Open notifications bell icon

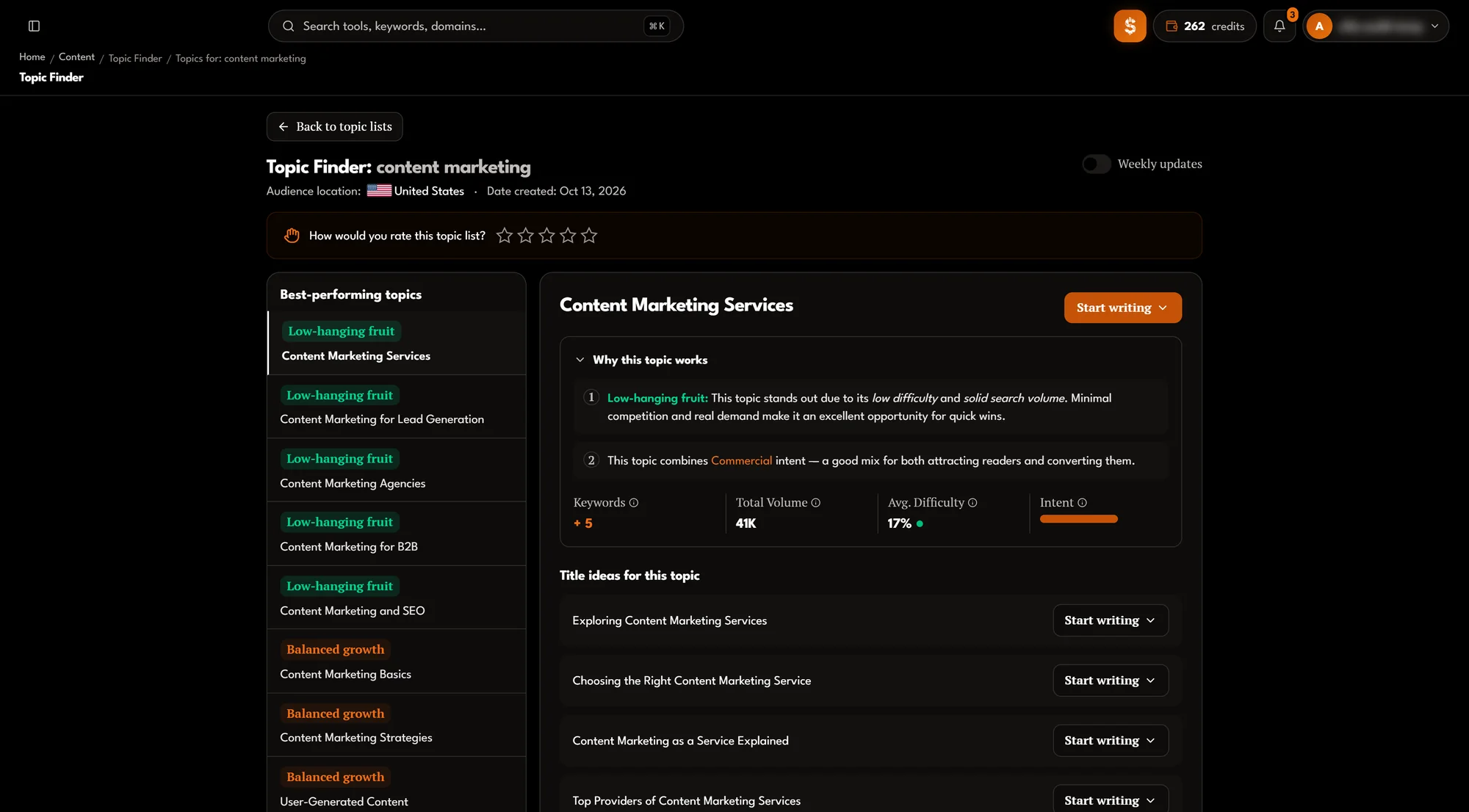1279,26
